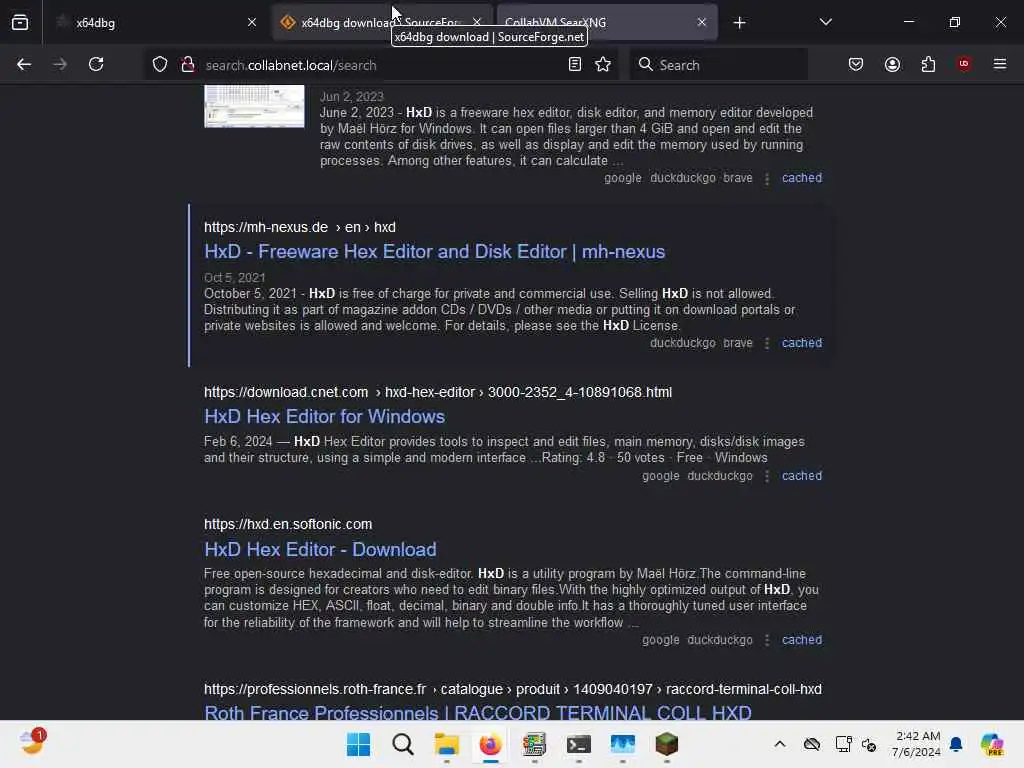1024x768 pixels.
Task: Open weather widget on taskbar
Action: click(32, 743)
